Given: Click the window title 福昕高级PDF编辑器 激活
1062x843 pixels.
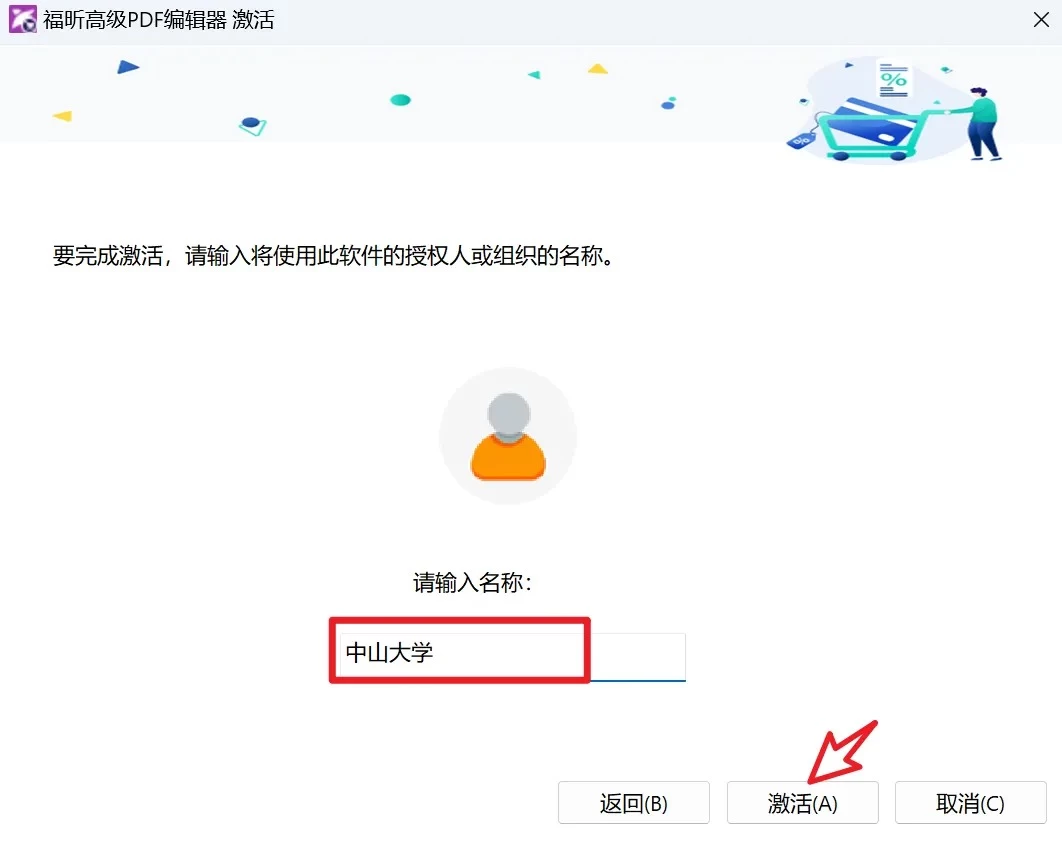Looking at the screenshot, I should 159,20.
